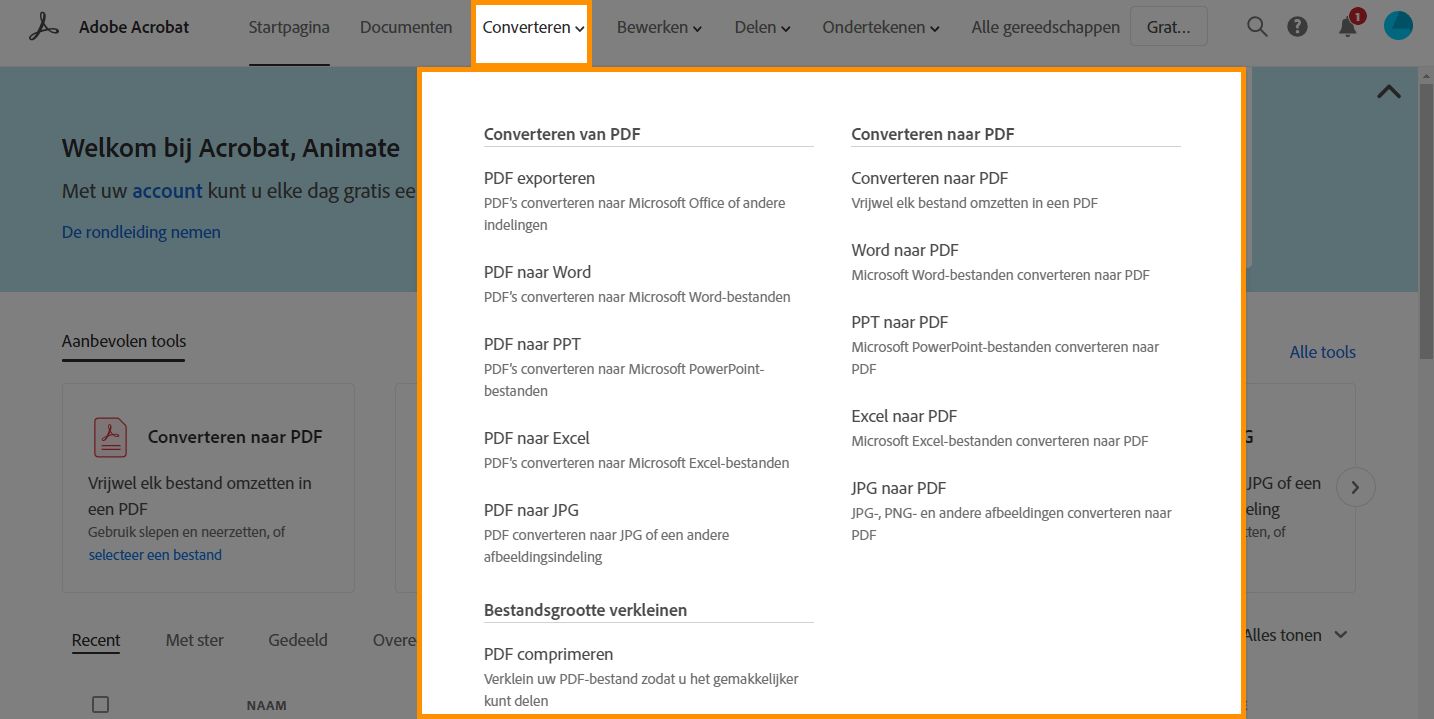Open the account link in the welcome text
This screenshot has width=1434, height=719.
point(166,191)
